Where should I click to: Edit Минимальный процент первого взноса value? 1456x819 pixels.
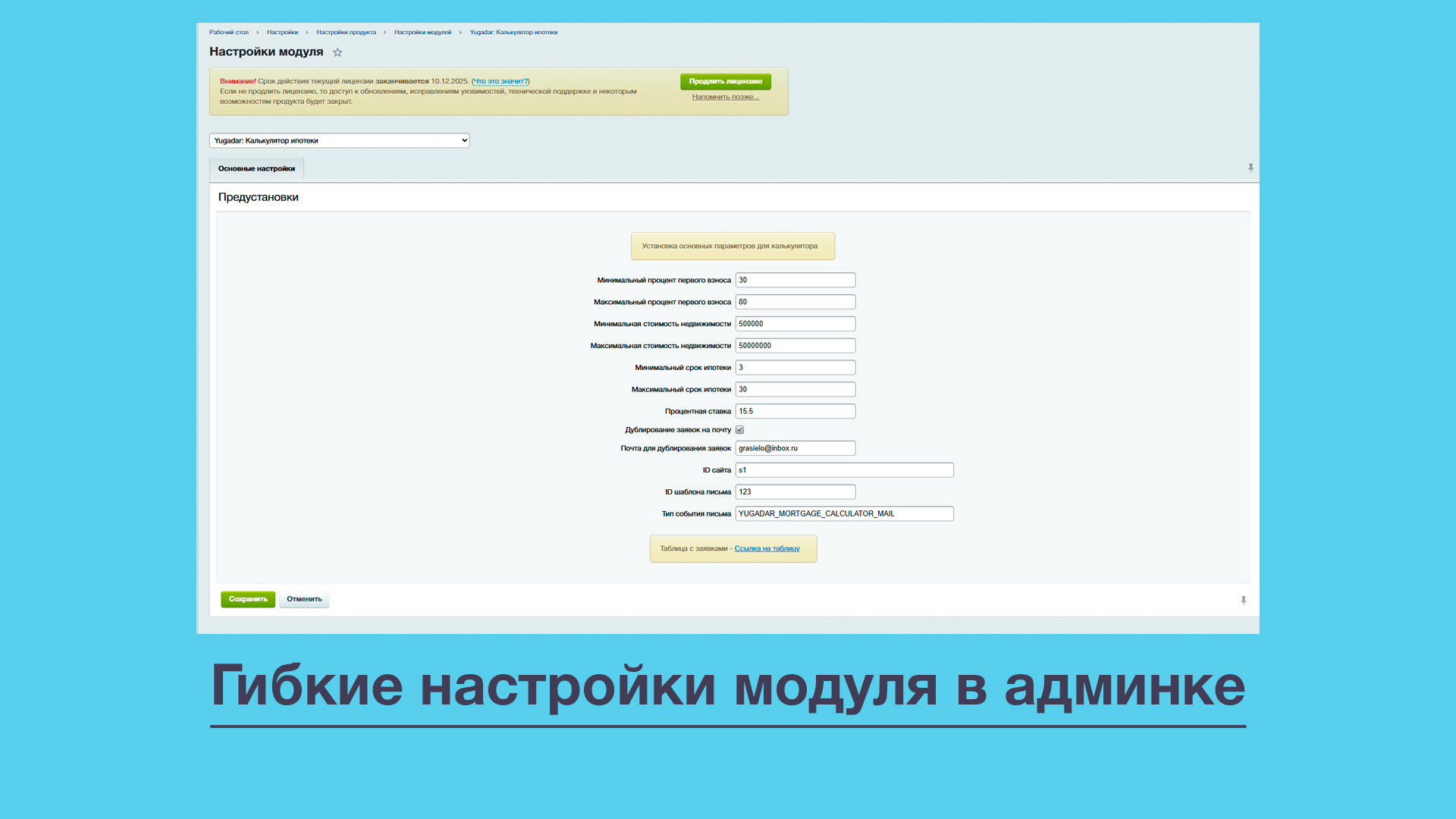[795, 280]
